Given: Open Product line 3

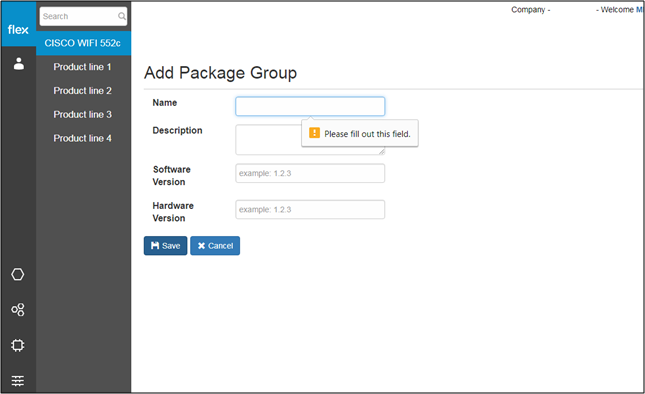Looking at the screenshot, I should [82, 115].
